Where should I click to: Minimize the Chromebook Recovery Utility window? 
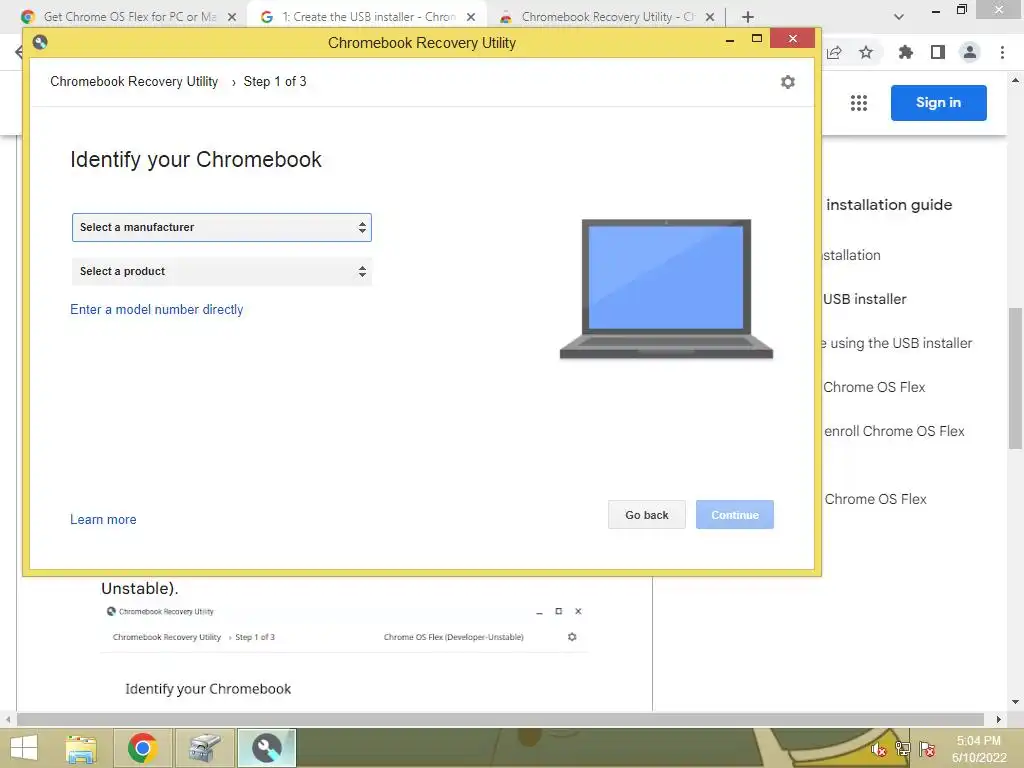(730, 40)
